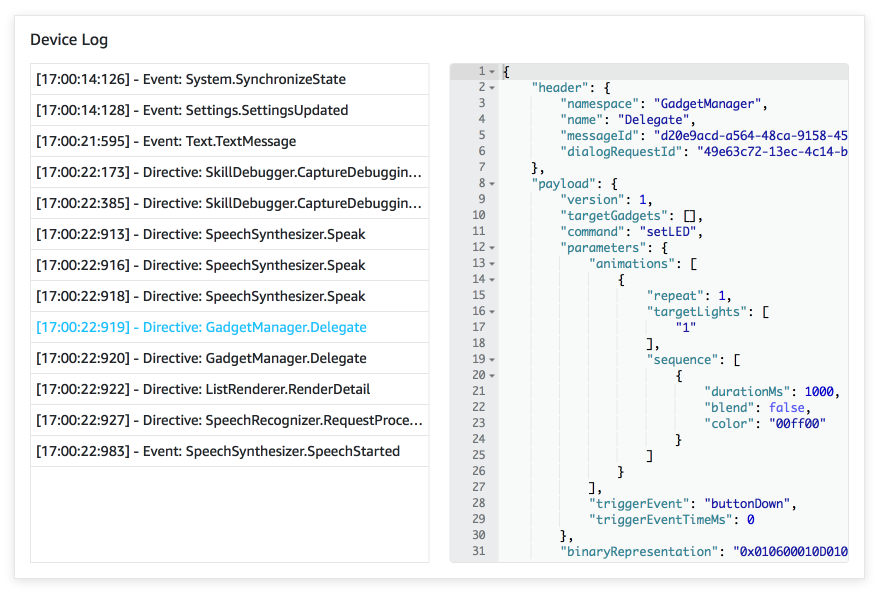Fold the object starting on line 20
The image size is (880, 596).
pyautogui.click(x=493, y=375)
